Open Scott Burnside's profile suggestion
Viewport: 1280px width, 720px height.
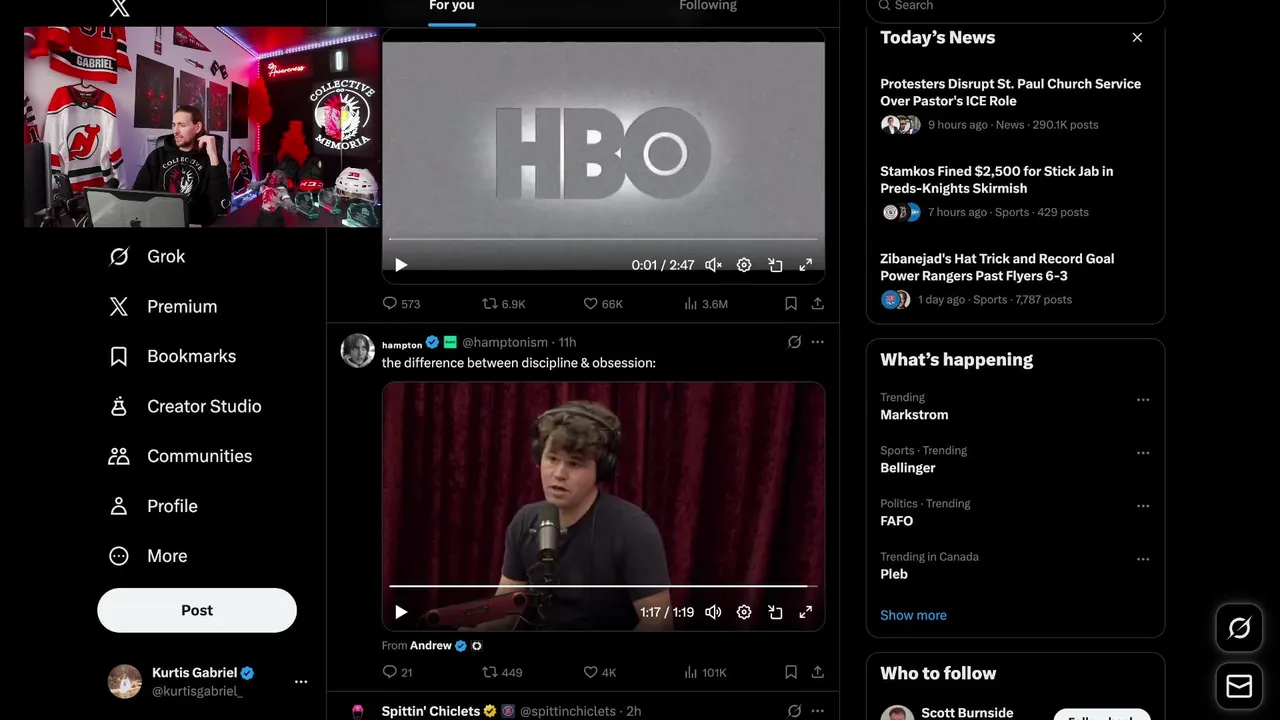967,712
